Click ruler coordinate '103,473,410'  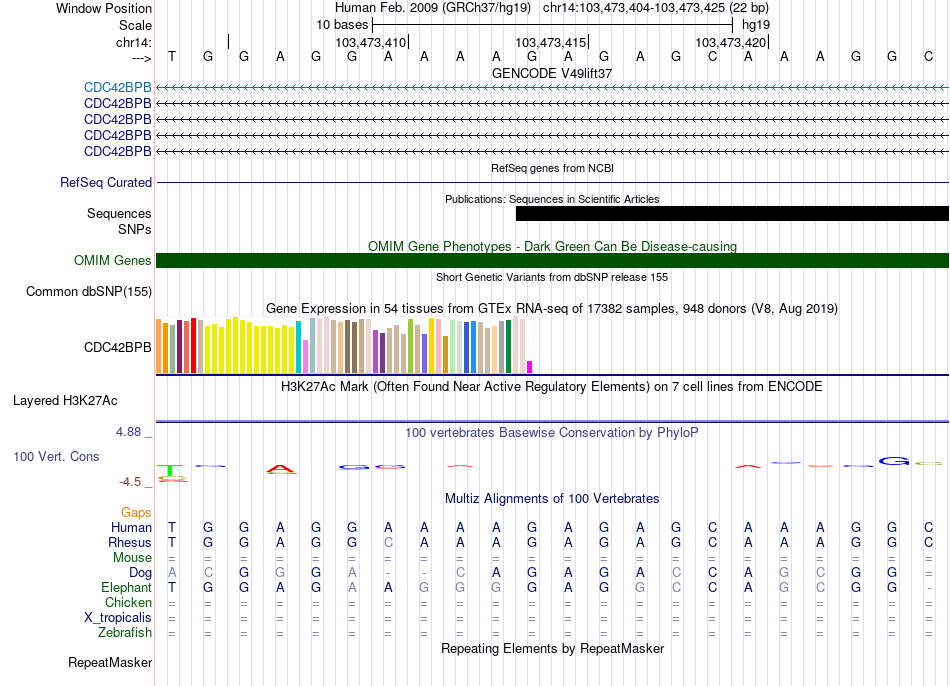click(x=370, y=42)
